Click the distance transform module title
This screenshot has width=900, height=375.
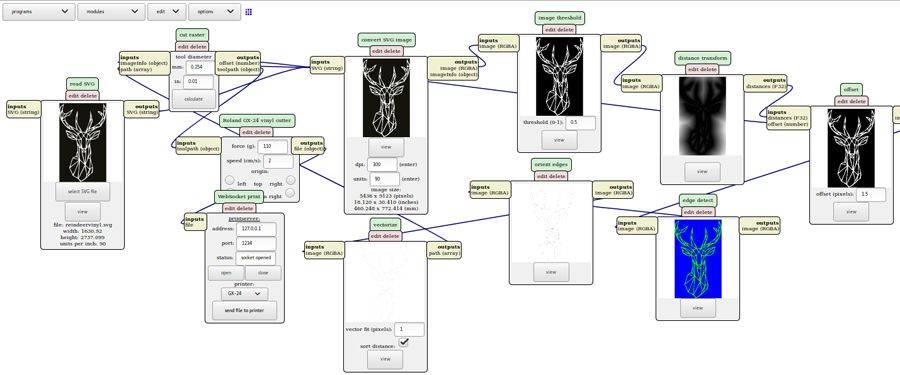pos(703,58)
